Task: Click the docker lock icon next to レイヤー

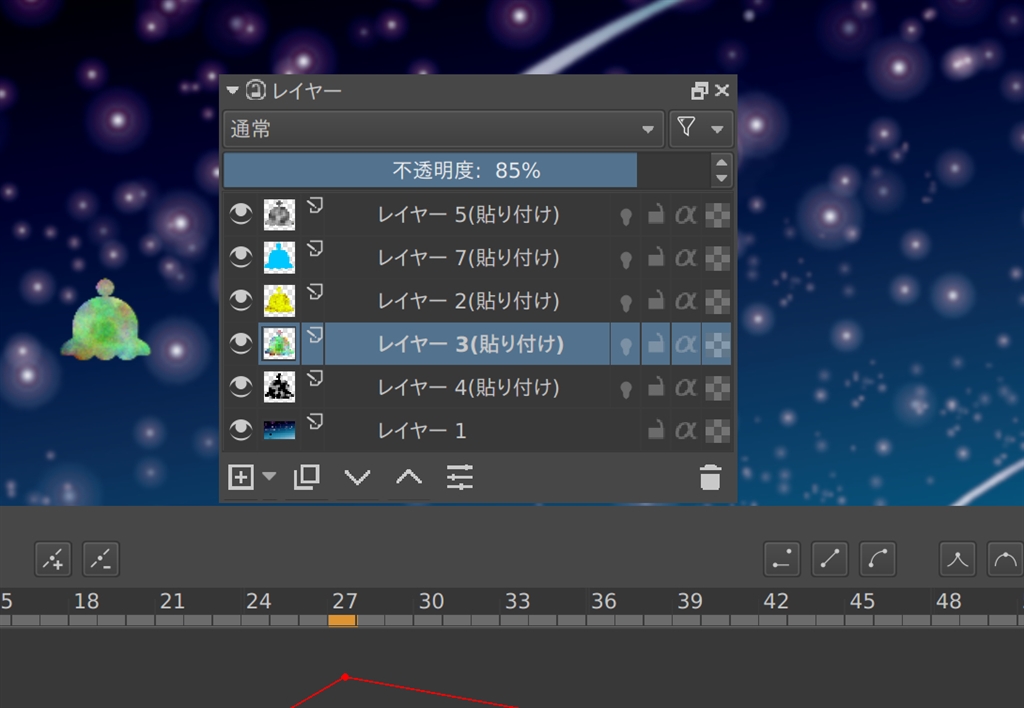Action: (255, 90)
